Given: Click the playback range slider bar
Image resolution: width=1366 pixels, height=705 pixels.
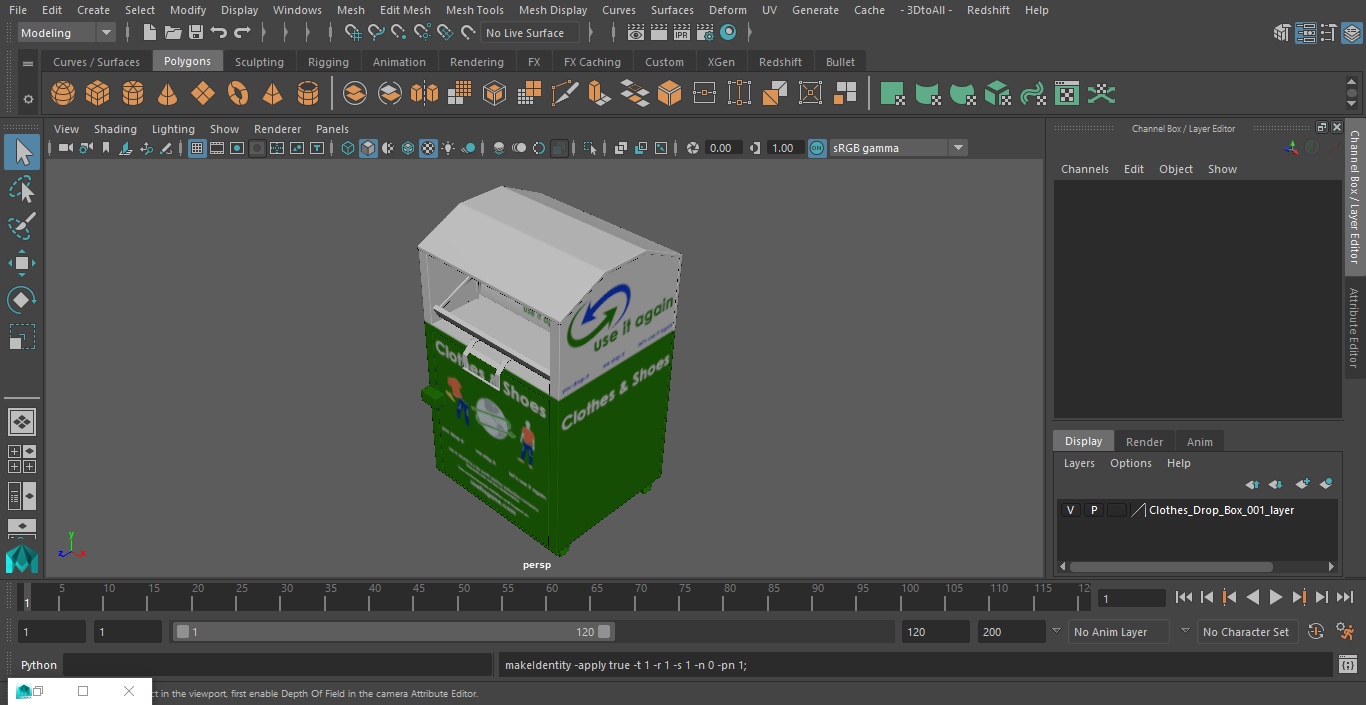Looking at the screenshot, I should click(x=393, y=632).
